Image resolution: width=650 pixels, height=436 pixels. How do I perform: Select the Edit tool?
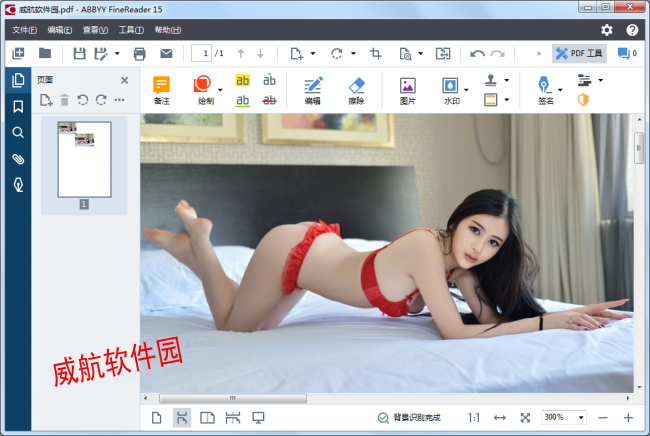313,91
